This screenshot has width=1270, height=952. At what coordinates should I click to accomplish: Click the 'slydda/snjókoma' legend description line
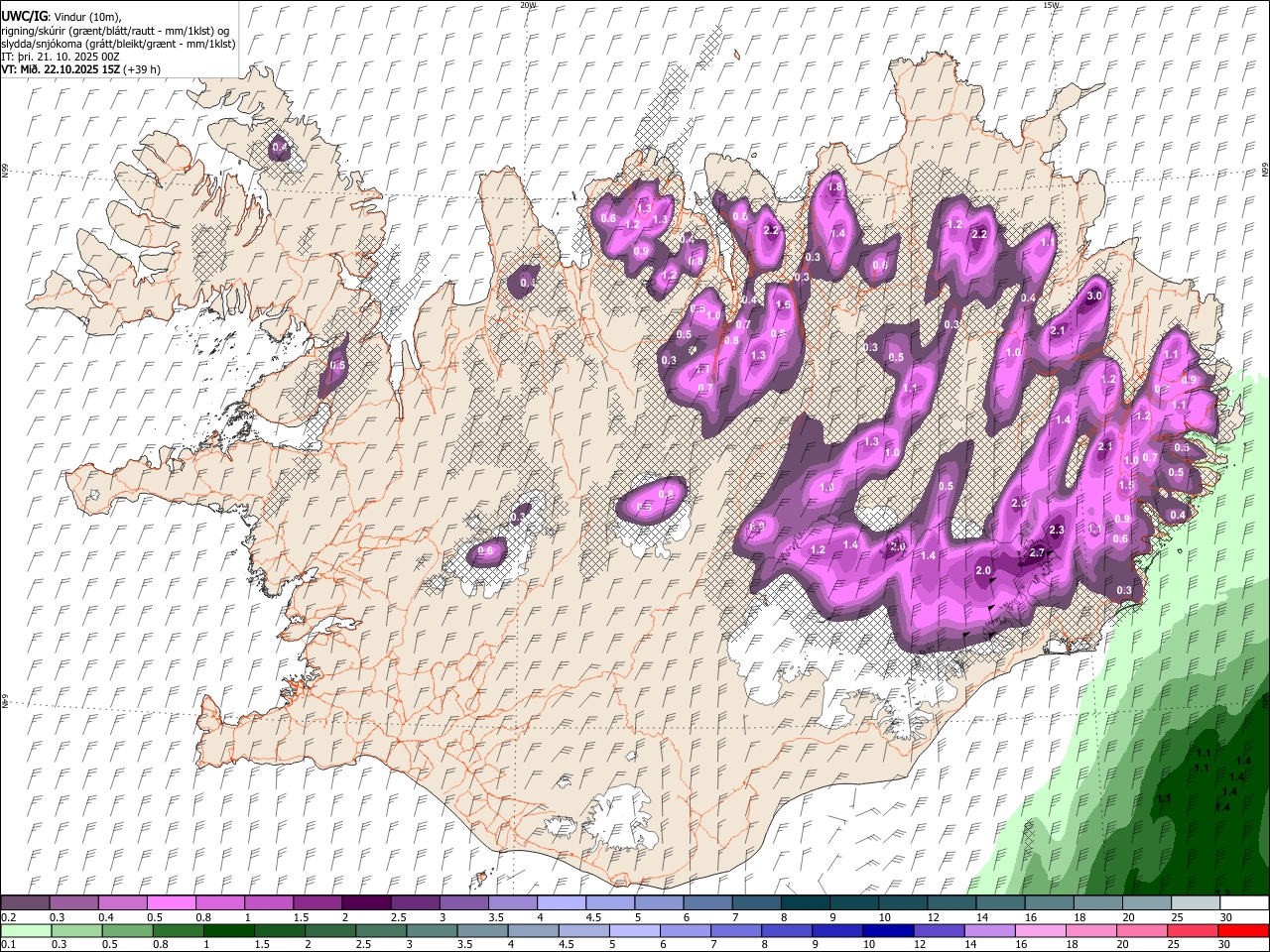point(119,44)
